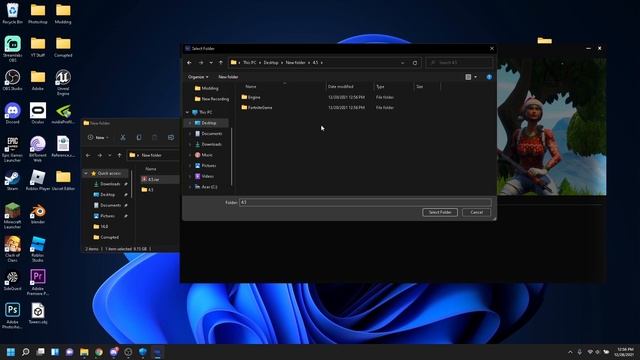Screen dimensions: 640x360
Task: Open the Minecraft Launcher desktop icon
Action: click(x=12, y=216)
